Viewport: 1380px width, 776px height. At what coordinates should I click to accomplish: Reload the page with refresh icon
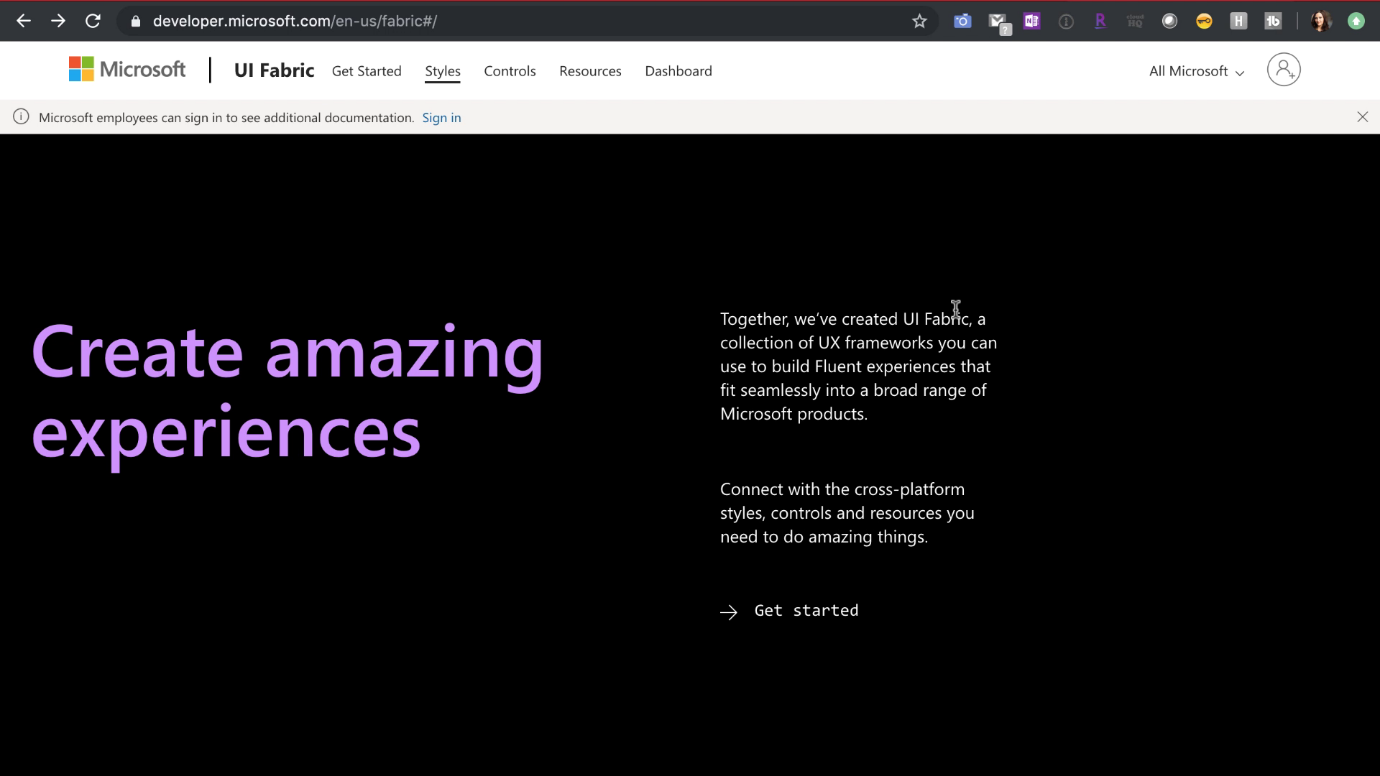coord(93,21)
